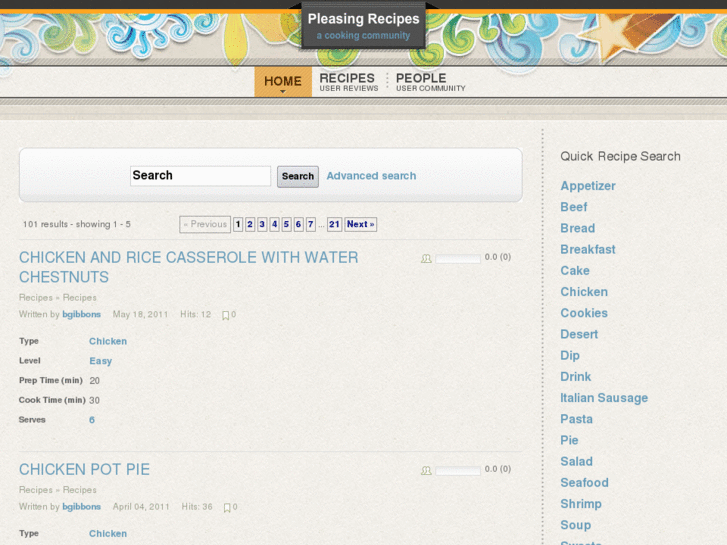Click the 'May 18, 2011' date text
The image size is (727, 545).
coord(140,314)
